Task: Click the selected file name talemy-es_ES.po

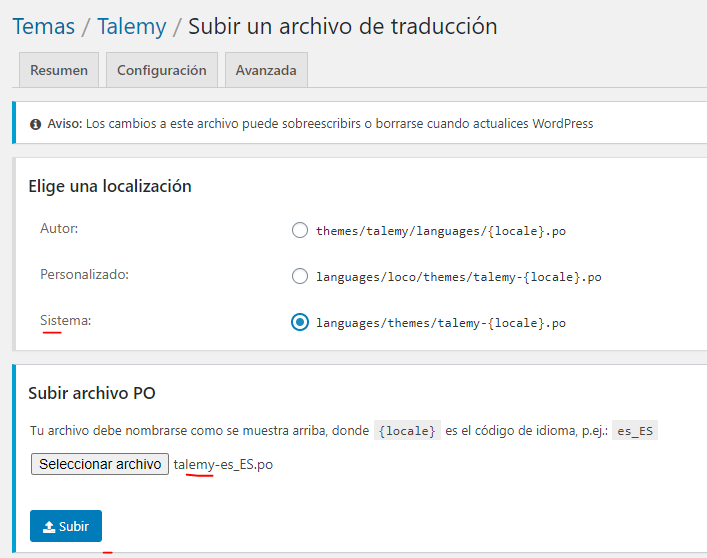Action: (x=223, y=464)
